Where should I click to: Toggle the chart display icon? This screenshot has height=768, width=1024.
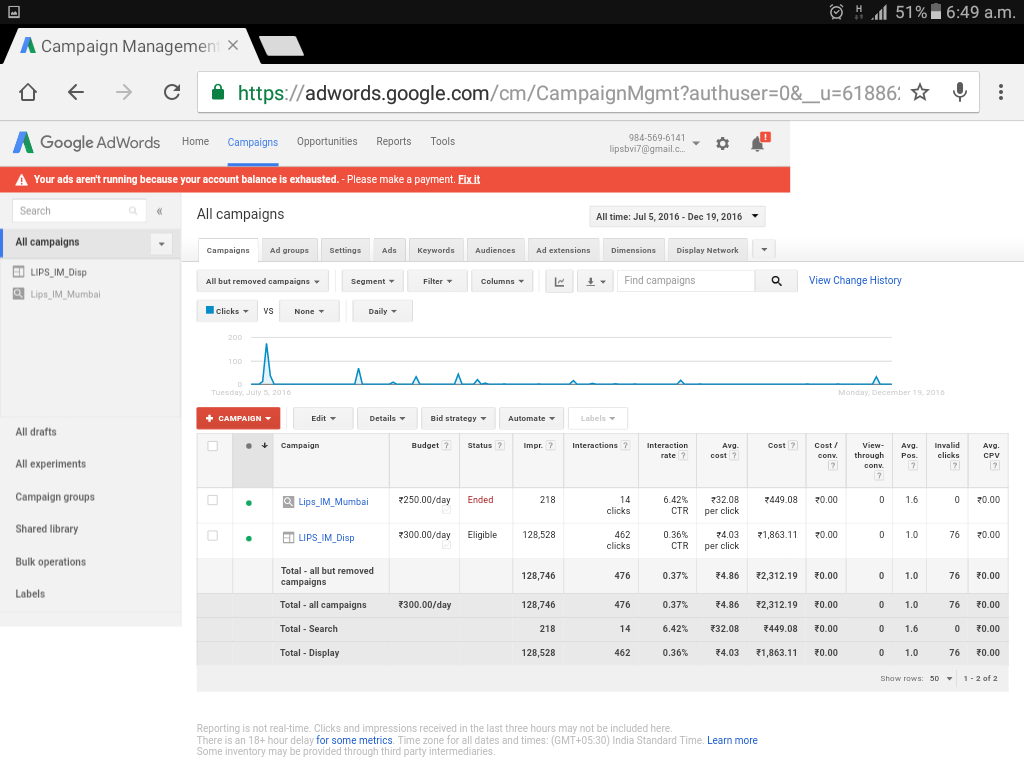[559, 282]
